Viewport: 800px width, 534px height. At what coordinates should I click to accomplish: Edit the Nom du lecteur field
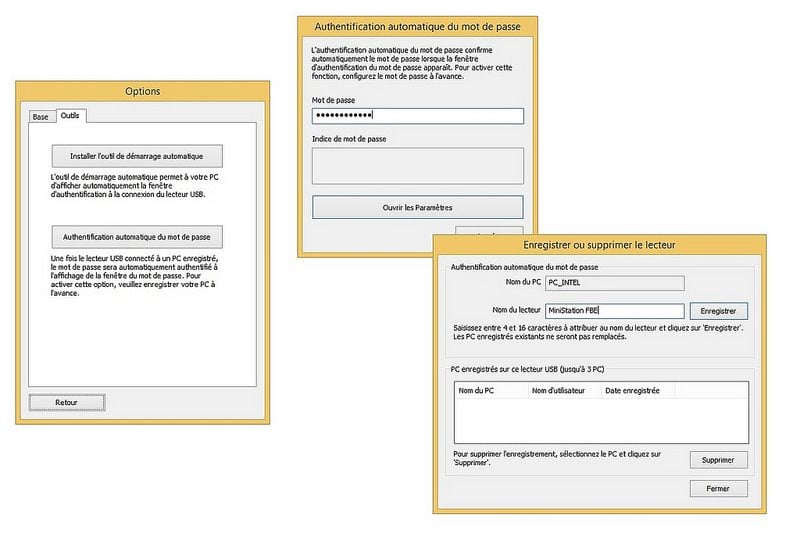[x=615, y=311]
